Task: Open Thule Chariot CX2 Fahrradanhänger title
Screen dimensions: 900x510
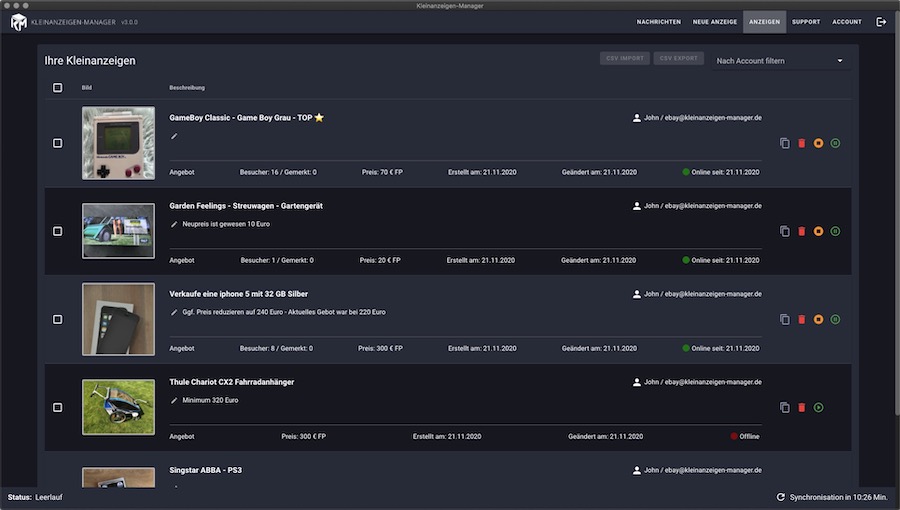Action: point(231,382)
